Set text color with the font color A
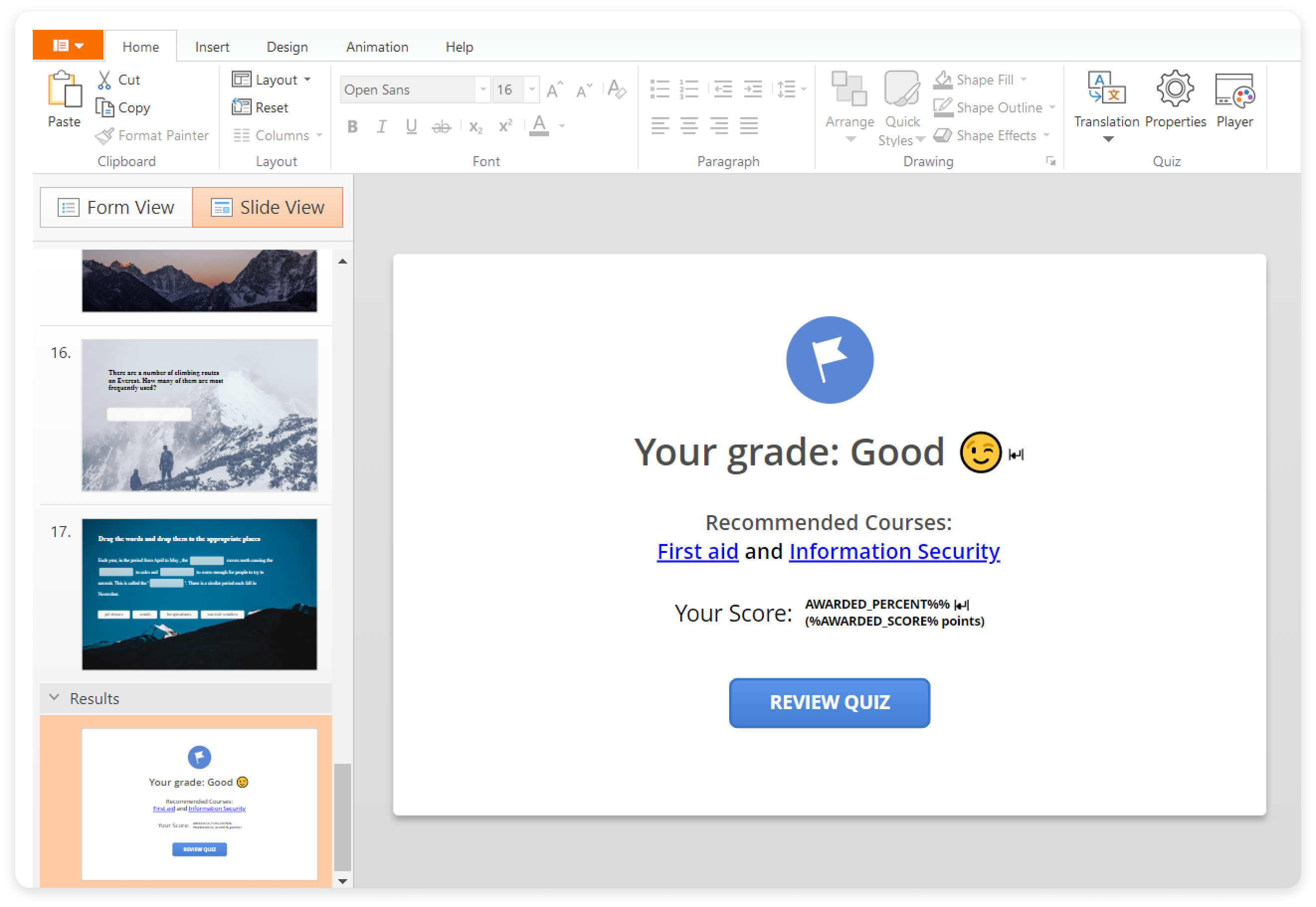Image resolution: width=1316 pixels, height=907 pixels. (538, 126)
